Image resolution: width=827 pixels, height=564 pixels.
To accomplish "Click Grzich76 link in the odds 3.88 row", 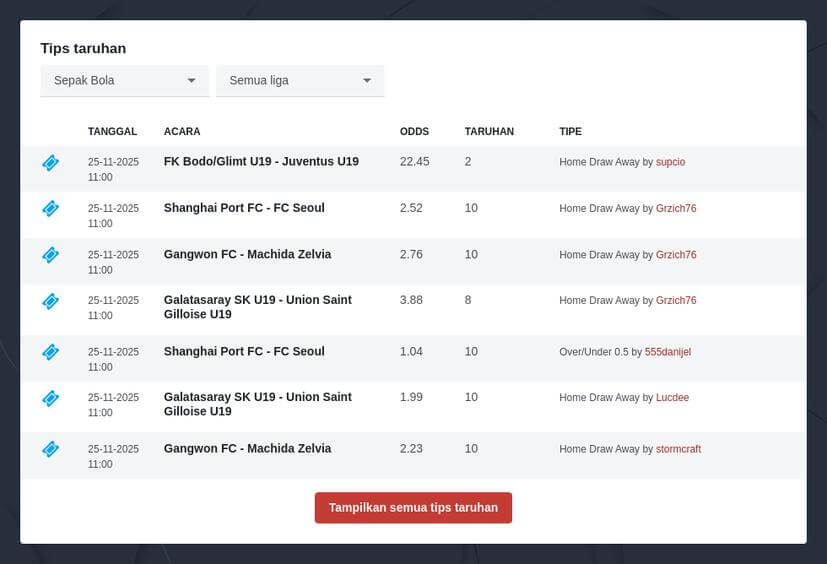I will tap(676, 301).
